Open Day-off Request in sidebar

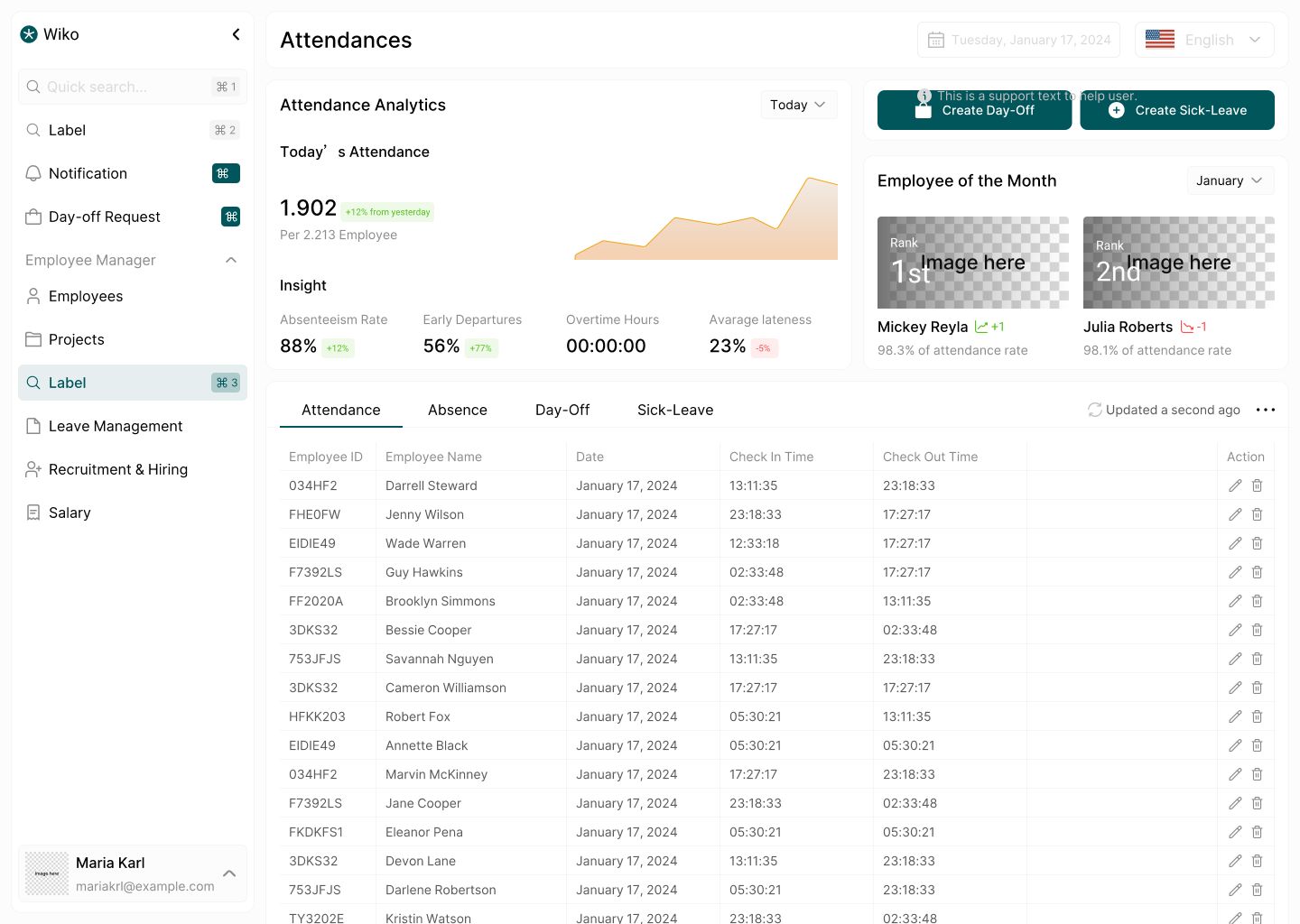(133, 217)
